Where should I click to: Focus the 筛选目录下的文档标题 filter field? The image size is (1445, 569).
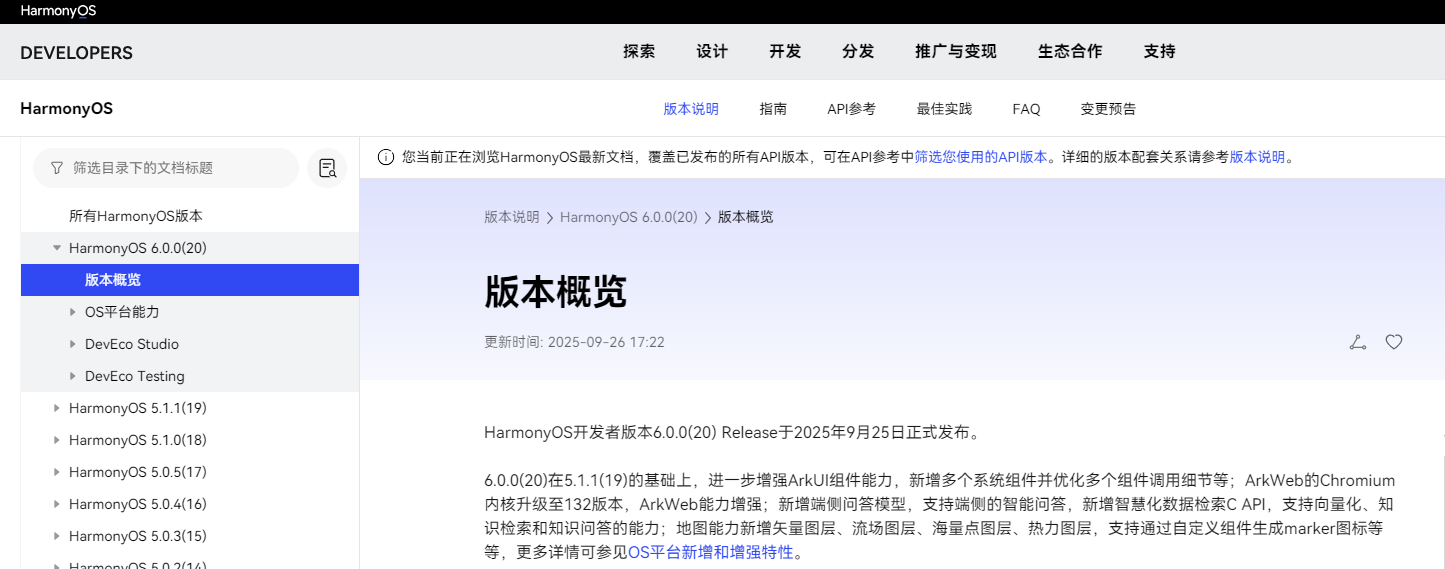[175, 168]
